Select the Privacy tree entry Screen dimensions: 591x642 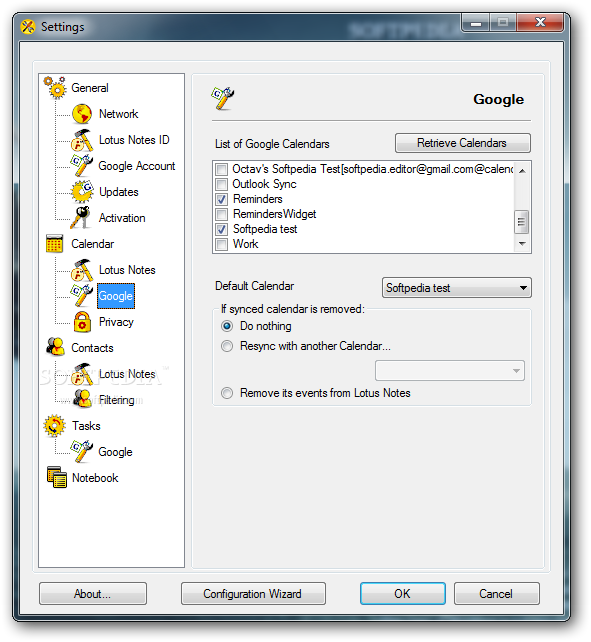click(x=116, y=322)
